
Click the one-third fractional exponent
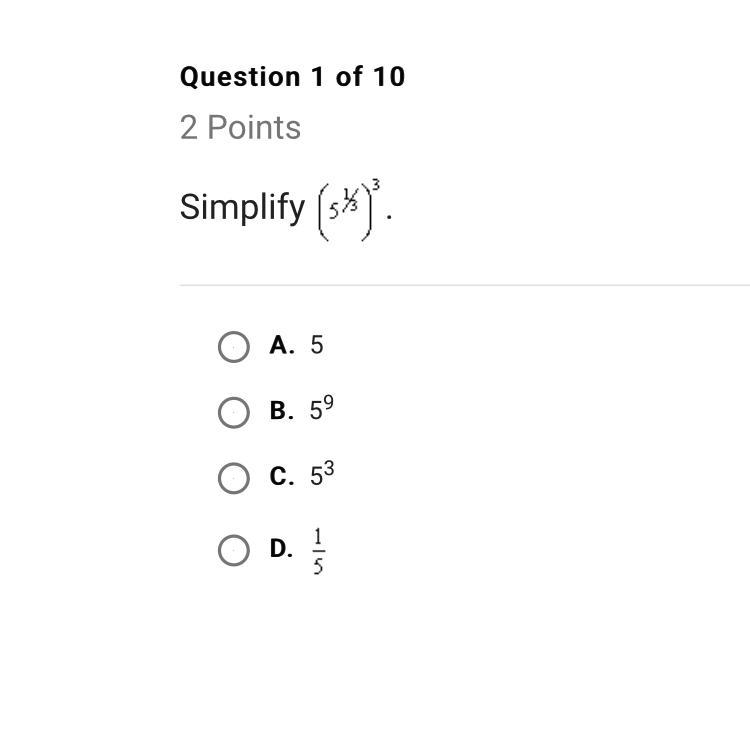pos(350,199)
